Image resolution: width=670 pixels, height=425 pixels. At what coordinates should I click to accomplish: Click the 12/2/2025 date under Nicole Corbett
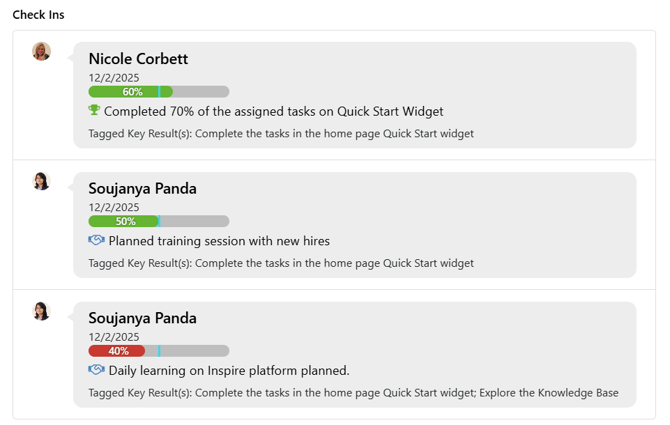pyautogui.click(x=114, y=78)
